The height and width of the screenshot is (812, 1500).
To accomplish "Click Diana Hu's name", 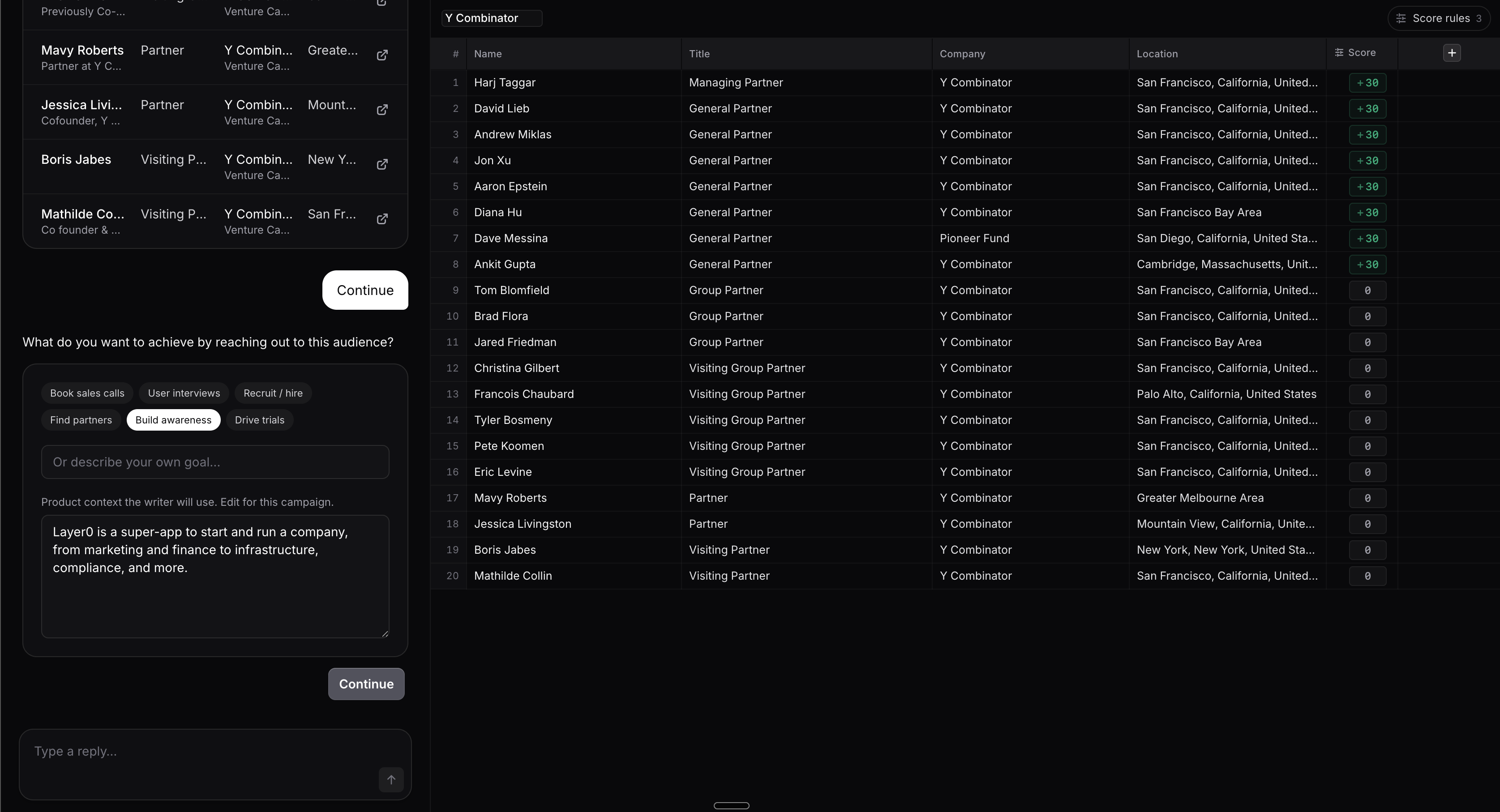I will [x=498, y=213].
